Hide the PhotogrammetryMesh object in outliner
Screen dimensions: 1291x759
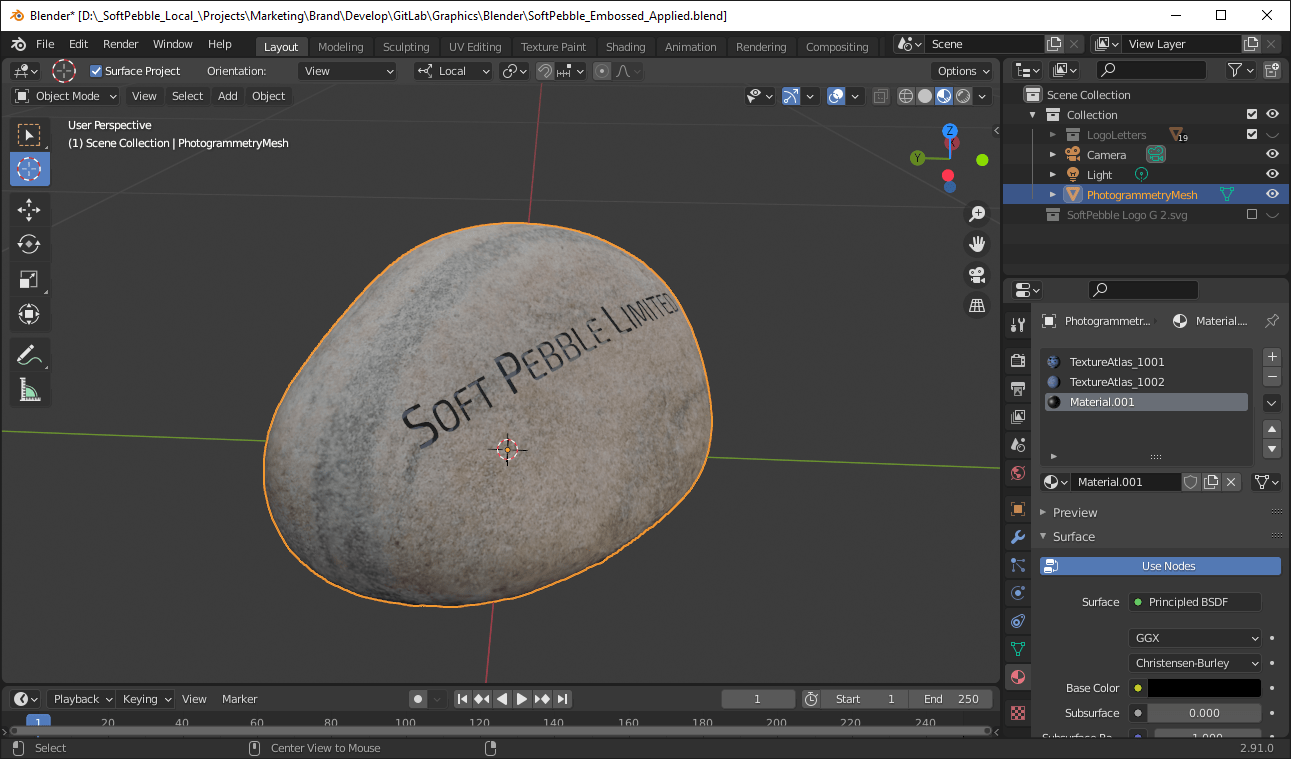tap(1272, 194)
